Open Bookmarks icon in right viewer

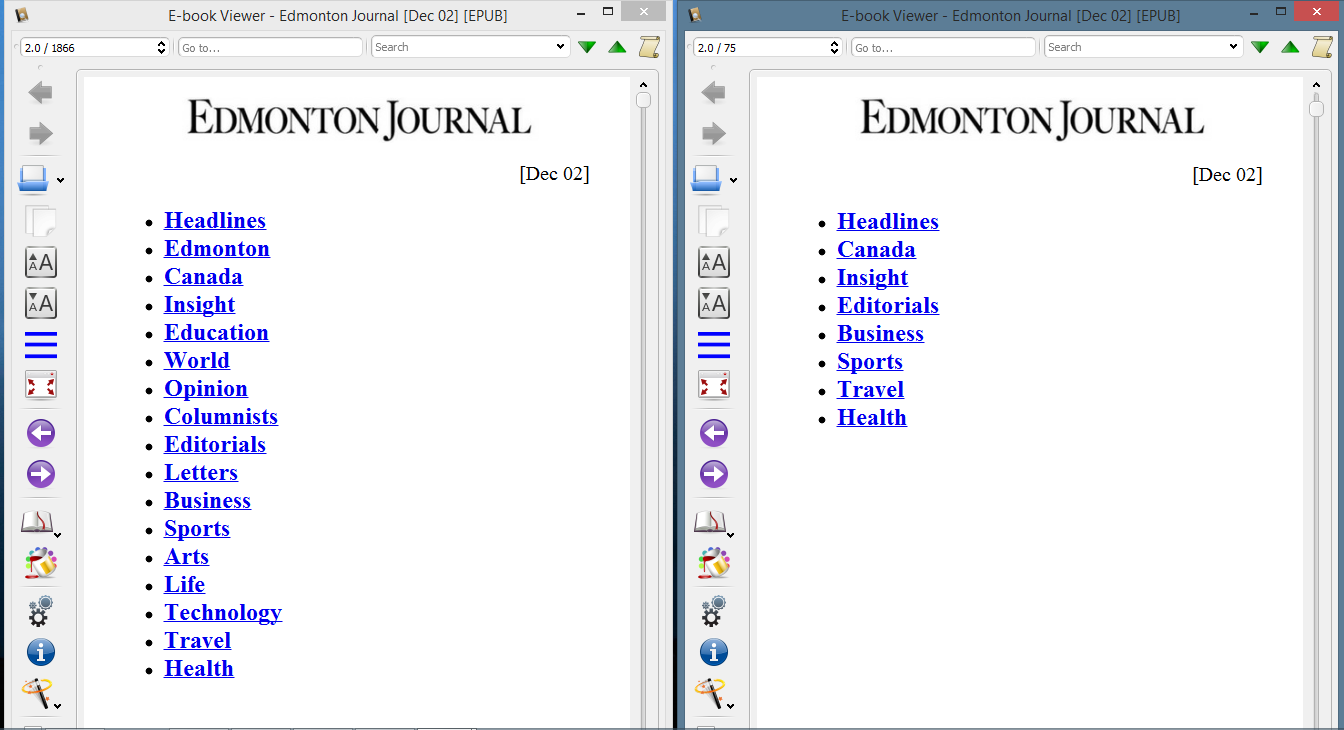click(709, 522)
